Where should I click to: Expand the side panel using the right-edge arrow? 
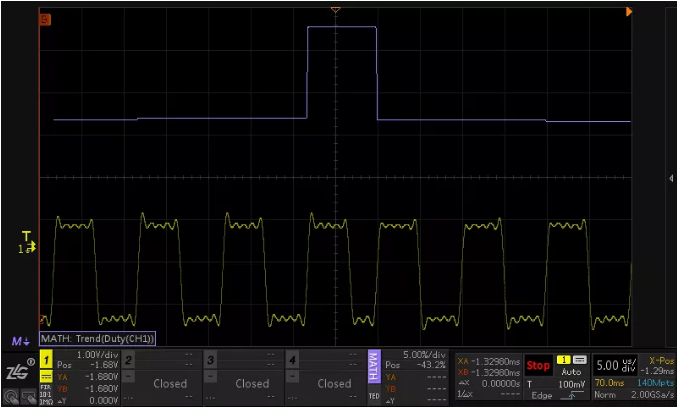pos(671,178)
